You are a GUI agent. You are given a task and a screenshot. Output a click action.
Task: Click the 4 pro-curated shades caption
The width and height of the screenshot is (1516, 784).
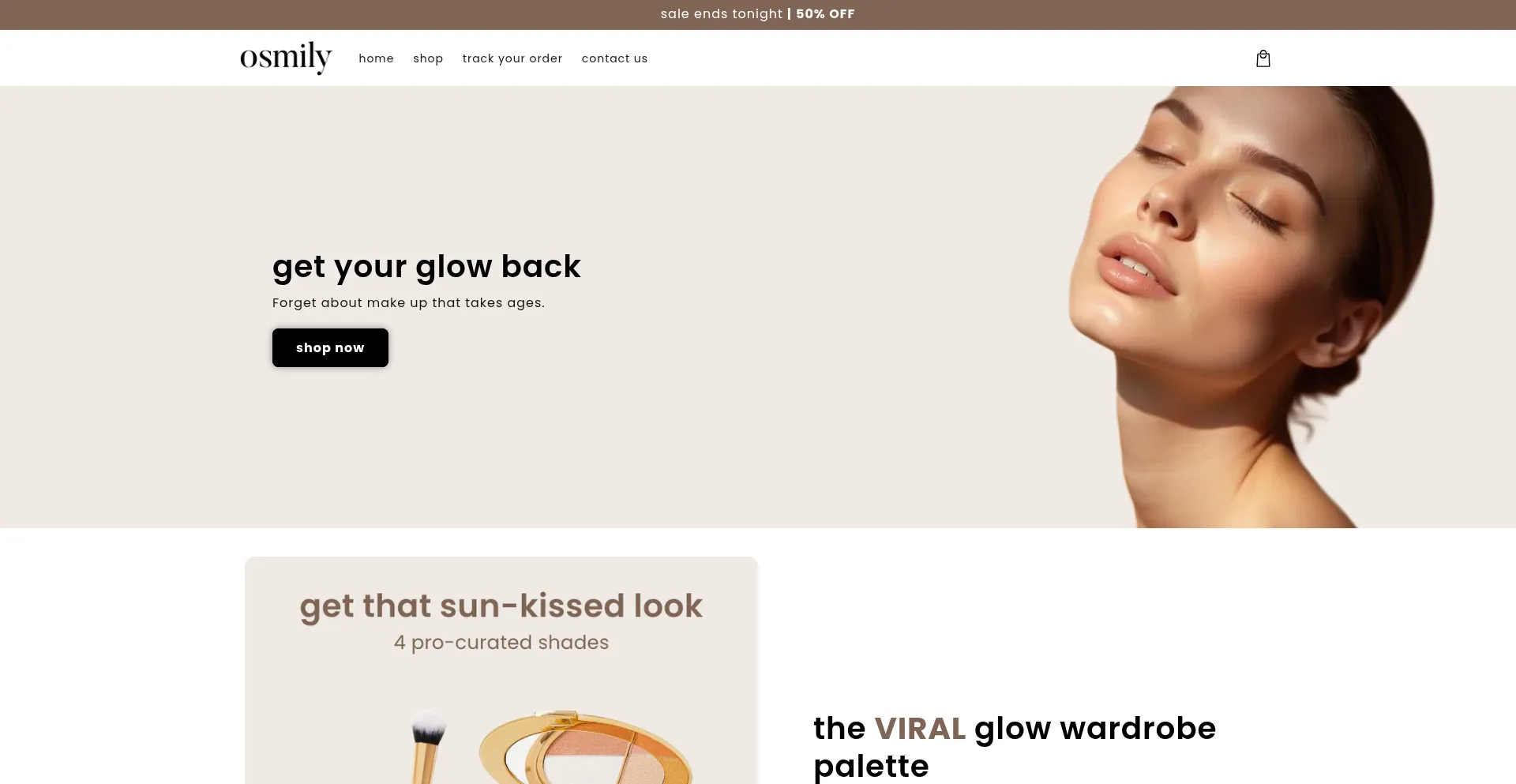pos(501,643)
